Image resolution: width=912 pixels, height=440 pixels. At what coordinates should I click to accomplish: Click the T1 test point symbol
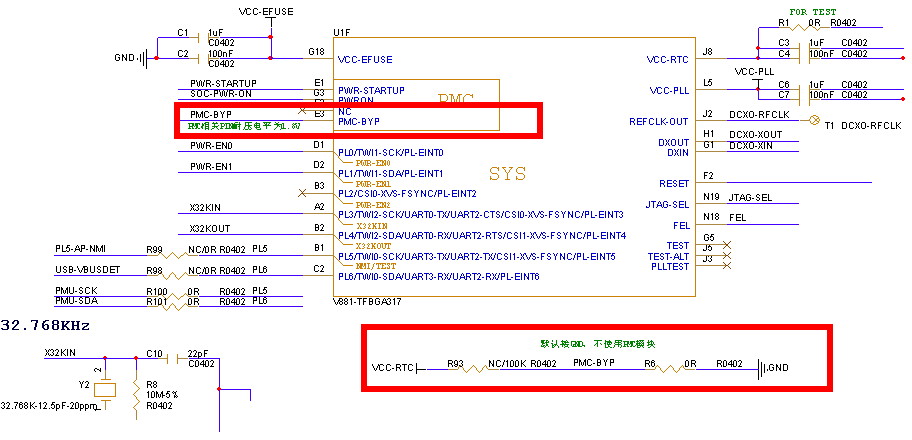click(813, 121)
